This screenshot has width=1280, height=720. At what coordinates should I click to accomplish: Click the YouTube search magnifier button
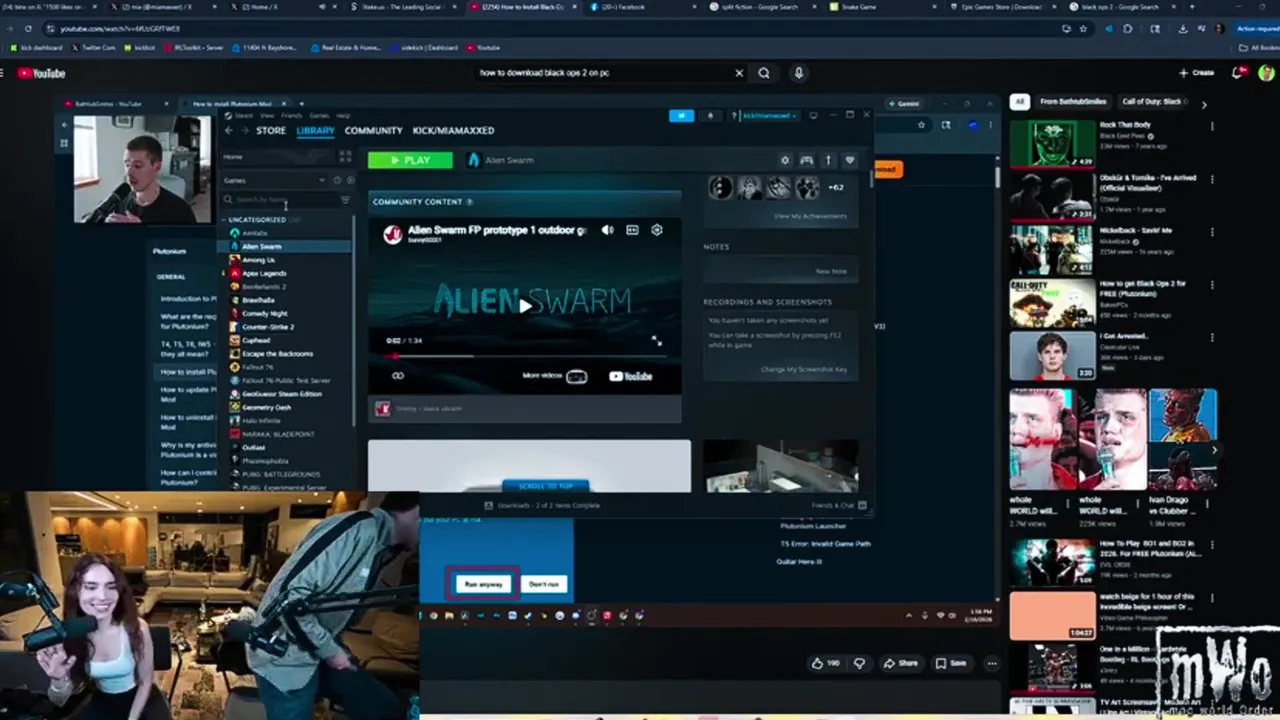764,73
